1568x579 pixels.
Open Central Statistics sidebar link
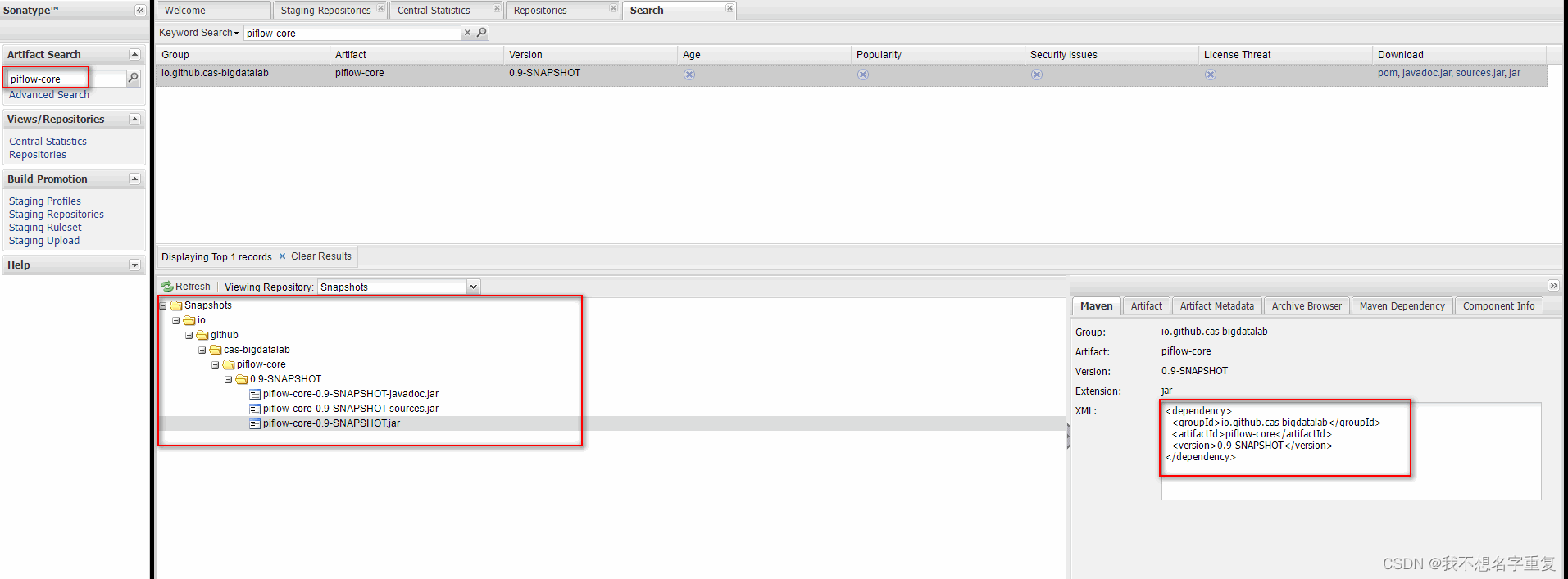tap(48, 142)
